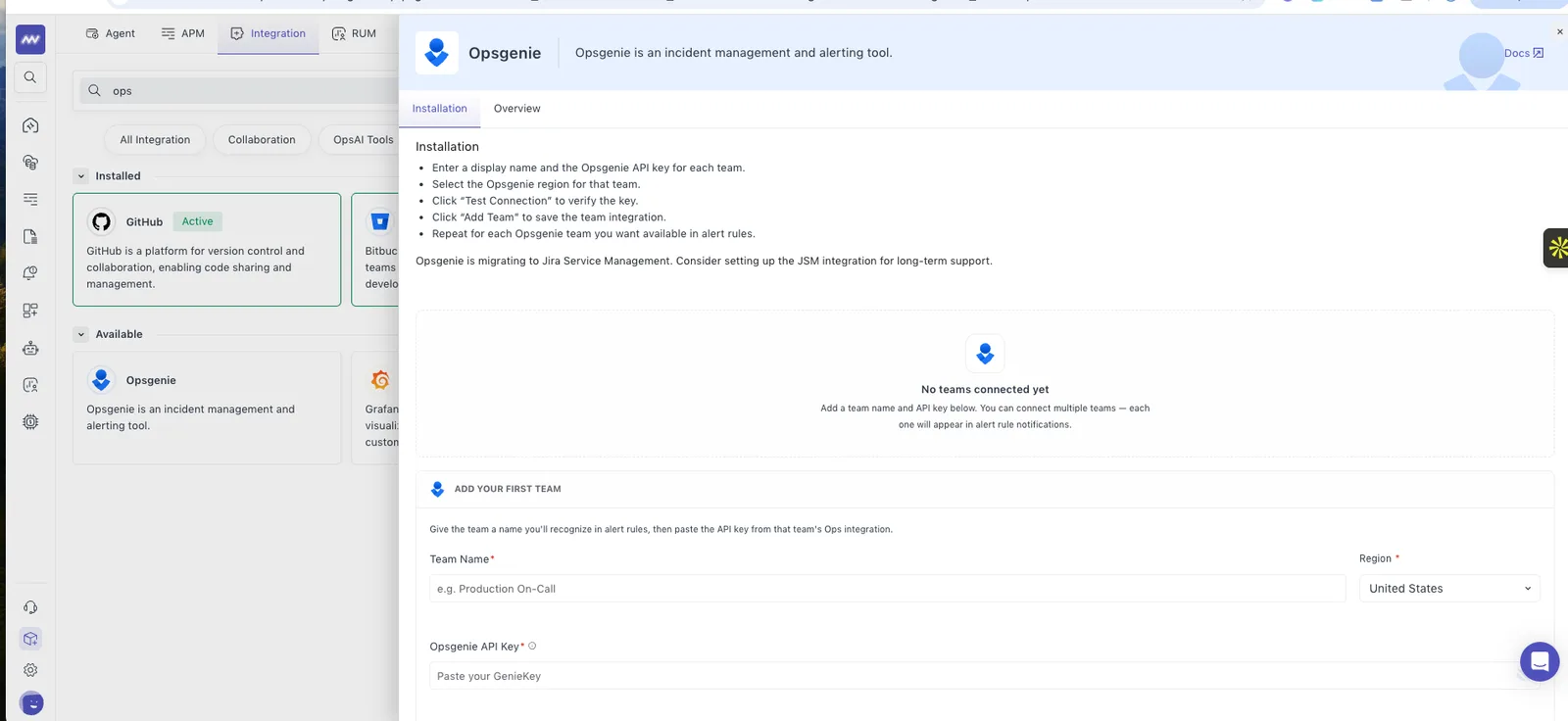Open the robot sidebar icon
The height and width of the screenshot is (721, 1568).
point(30,348)
